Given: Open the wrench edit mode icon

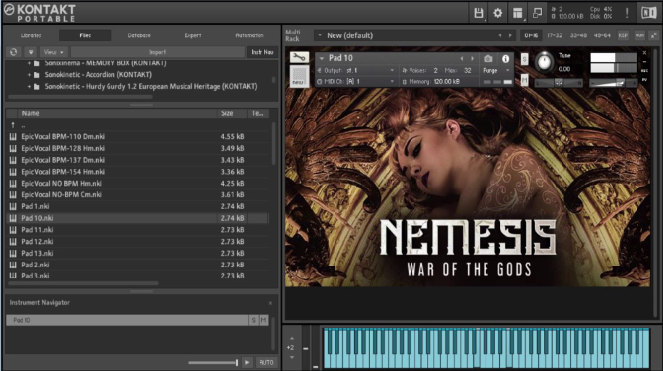Looking at the screenshot, I should click(x=299, y=57).
